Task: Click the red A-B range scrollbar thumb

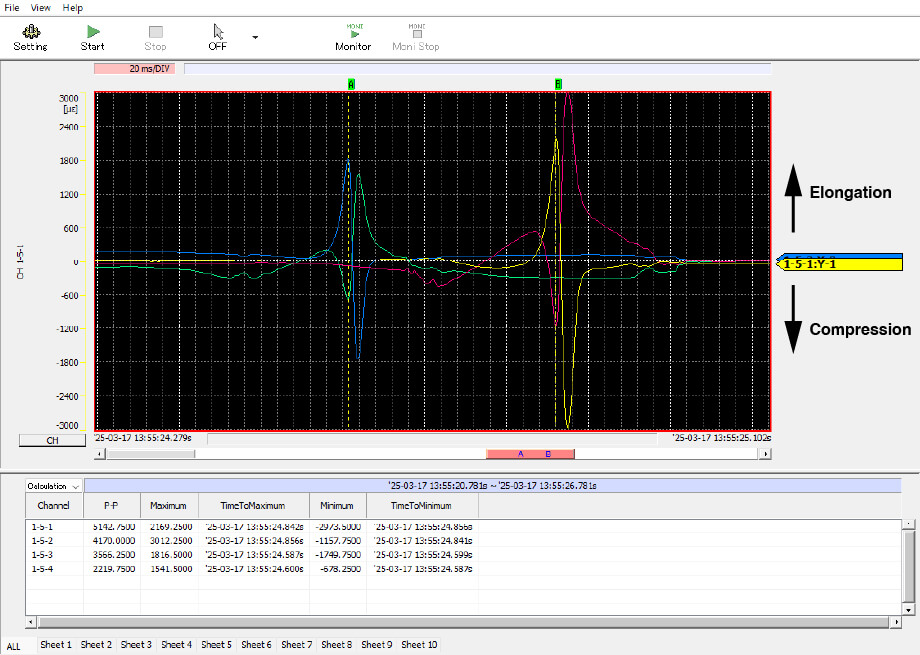Action: coord(530,454)
